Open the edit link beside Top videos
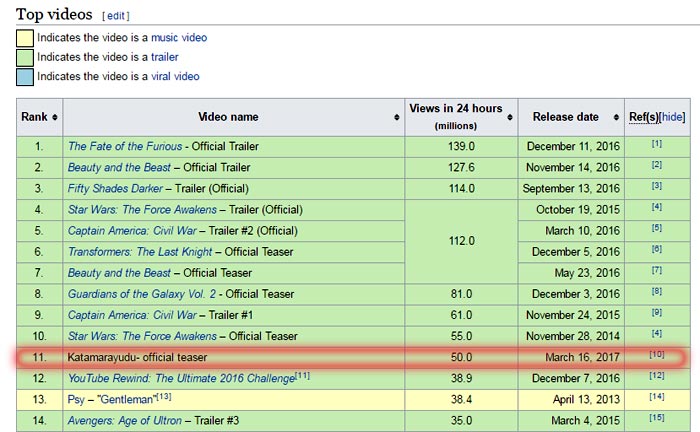The width and height of the screenshot is (700, 432). pyautogui.click(x=116, y=16)
